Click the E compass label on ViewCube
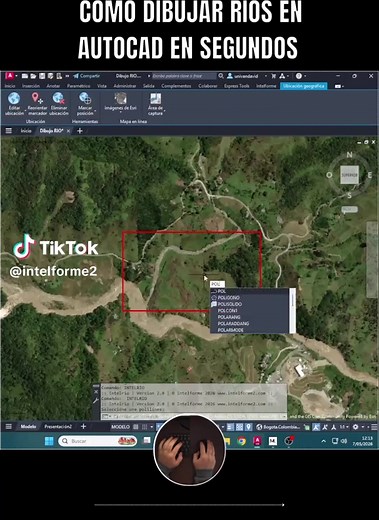This screenshot has height=520, width=379. click(x=369, y=175)
